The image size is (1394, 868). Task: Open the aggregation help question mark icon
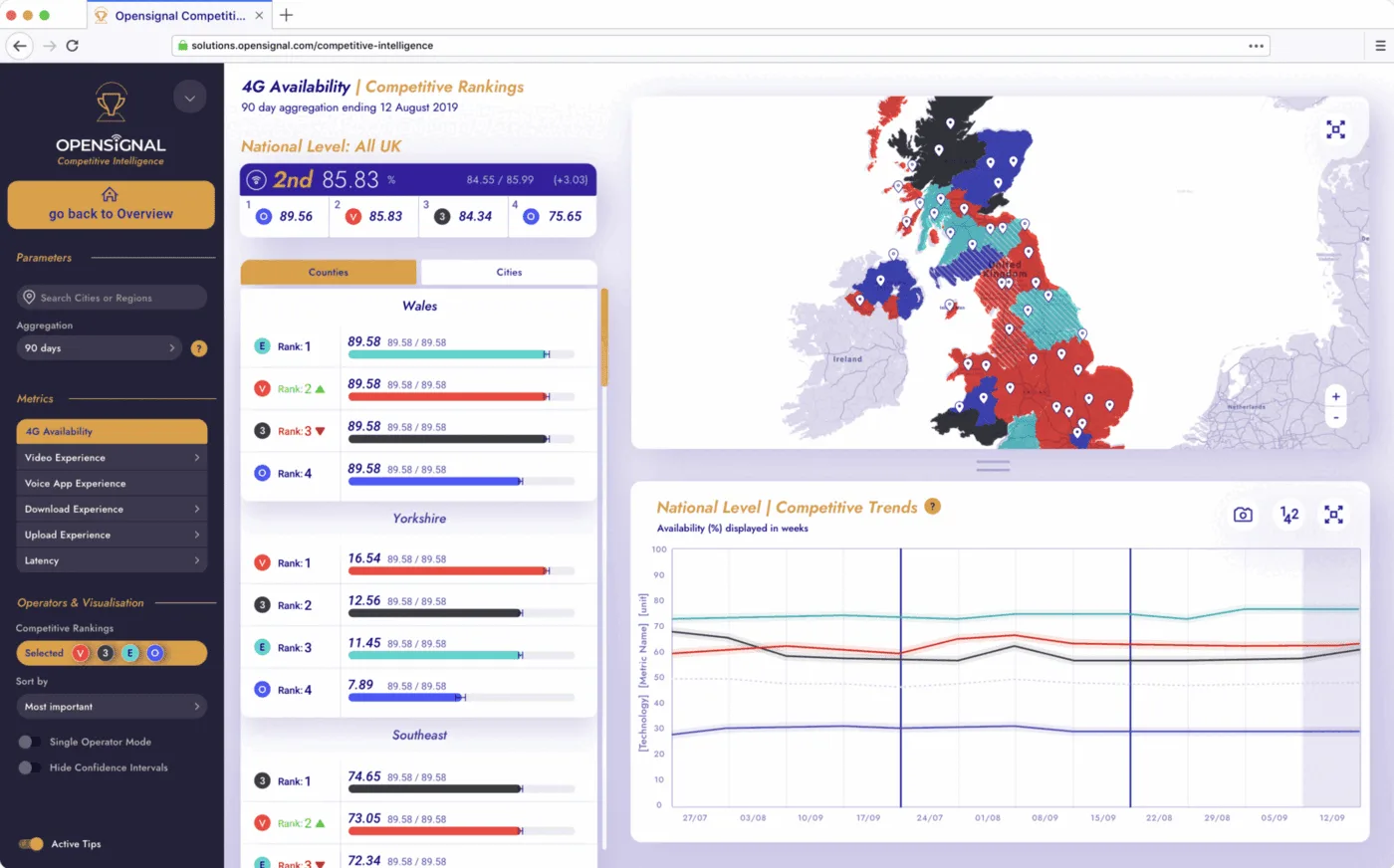[199, 348]
